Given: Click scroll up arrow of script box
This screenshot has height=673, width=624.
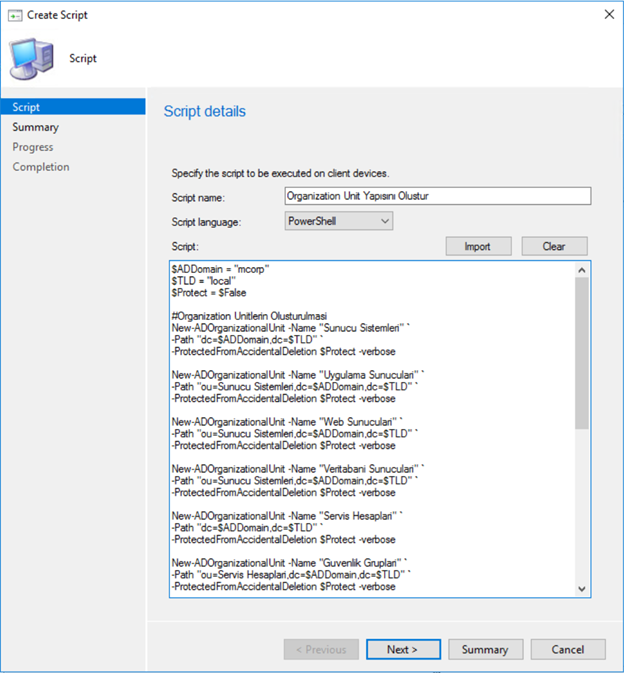Looking at the screenshot, I should point(582,270).
